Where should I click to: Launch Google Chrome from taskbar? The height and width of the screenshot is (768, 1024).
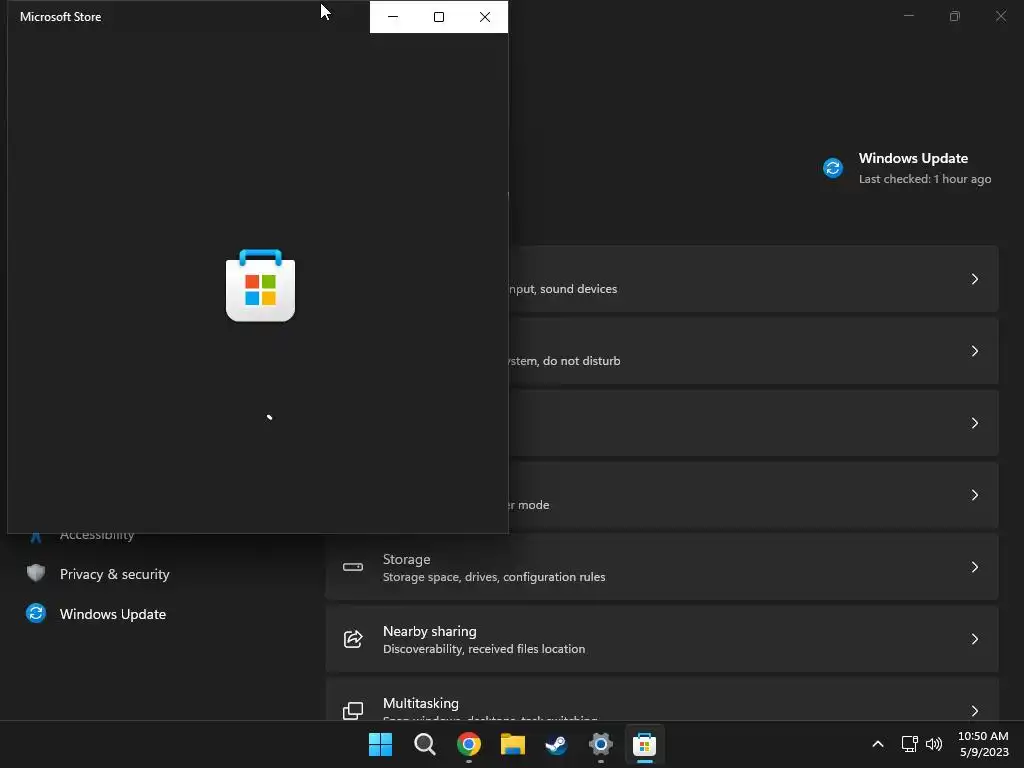point(469,744)
